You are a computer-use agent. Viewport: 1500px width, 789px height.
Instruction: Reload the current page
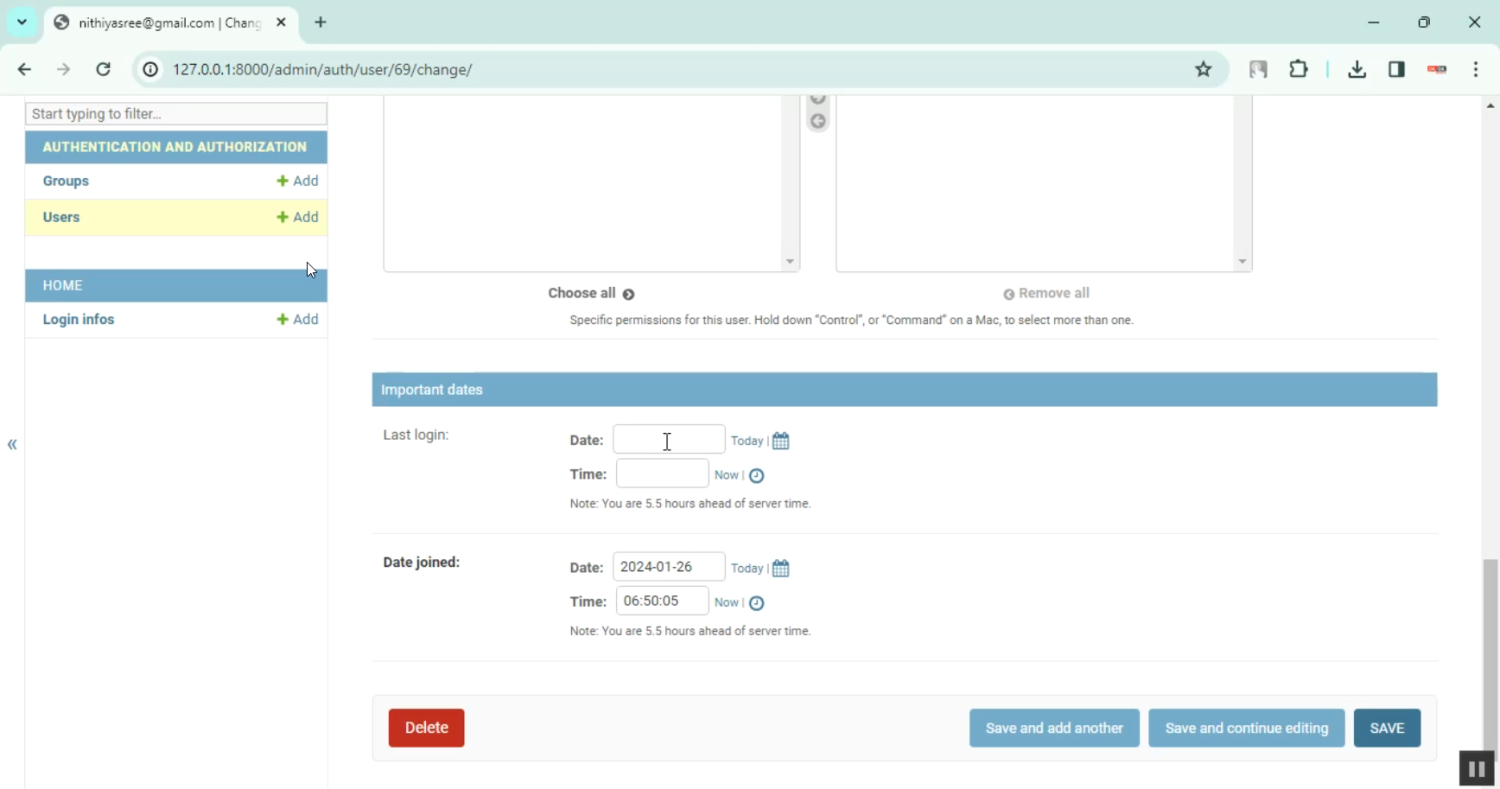103,69
